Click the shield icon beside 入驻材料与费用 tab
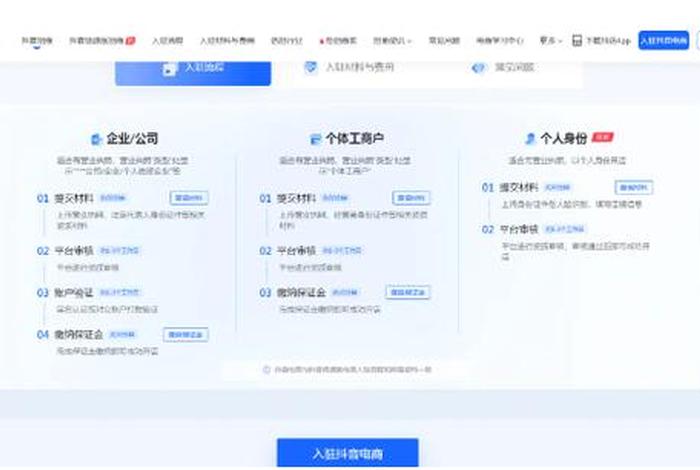 [311, 67]
